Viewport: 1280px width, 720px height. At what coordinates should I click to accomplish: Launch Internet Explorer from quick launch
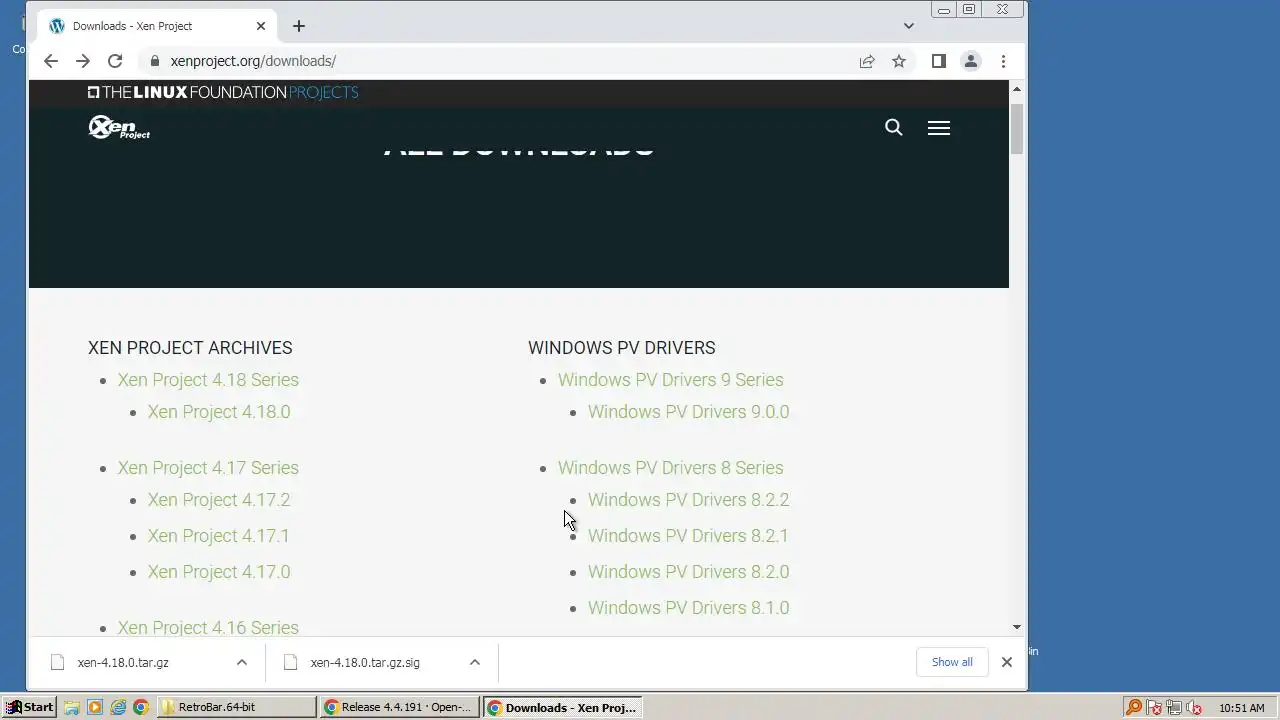pos(118,707)
